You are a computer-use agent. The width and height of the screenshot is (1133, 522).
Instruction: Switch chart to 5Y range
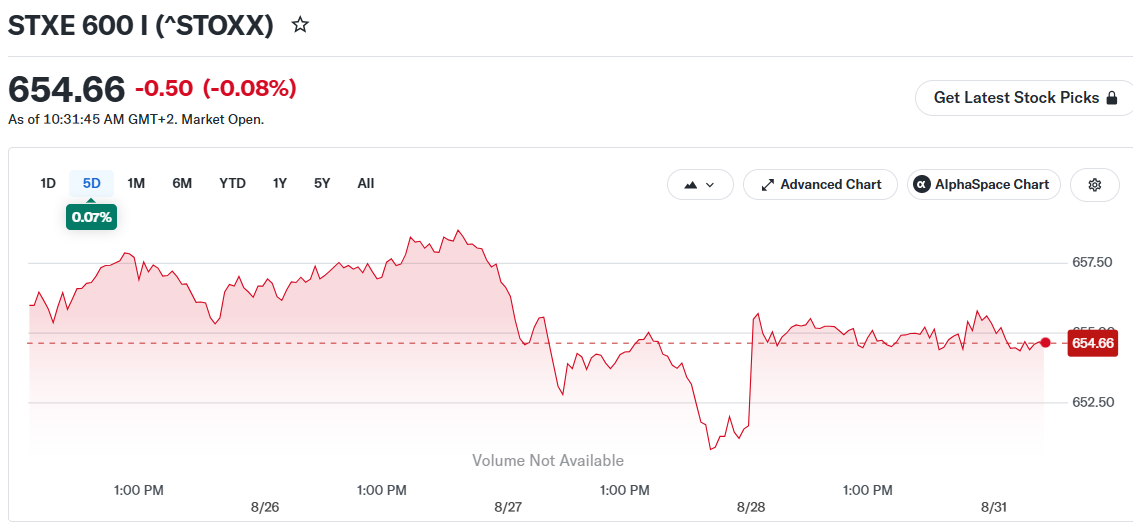322,184
